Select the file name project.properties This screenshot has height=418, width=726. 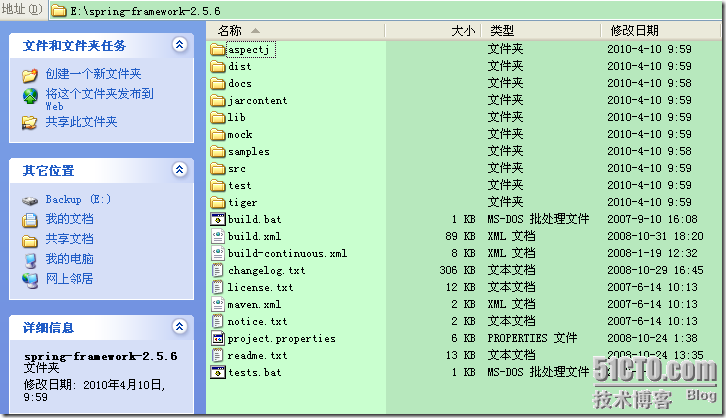pyautogui.click(x=282, y=338)
